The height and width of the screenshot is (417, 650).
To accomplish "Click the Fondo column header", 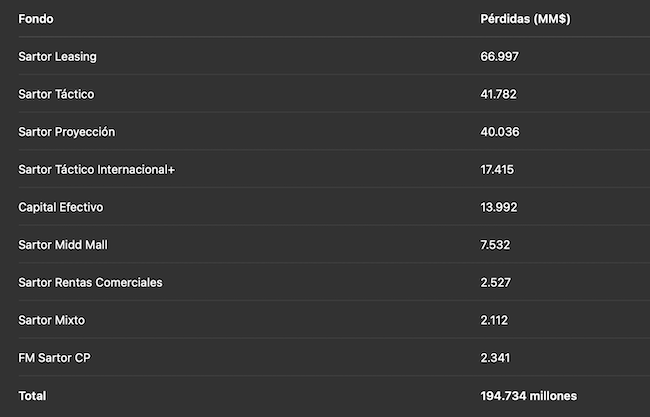I will point(36,19).
